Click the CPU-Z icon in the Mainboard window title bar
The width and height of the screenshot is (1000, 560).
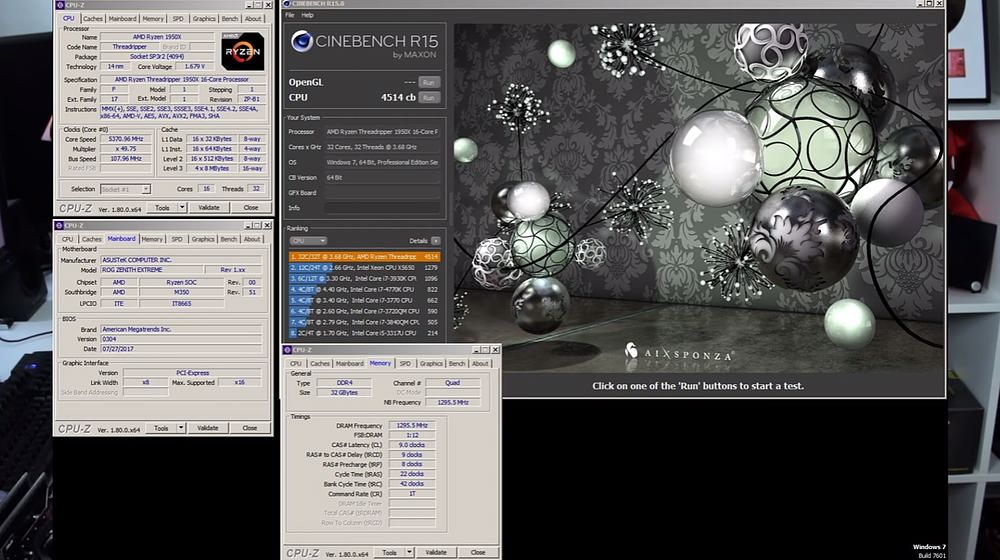[59, 226]
